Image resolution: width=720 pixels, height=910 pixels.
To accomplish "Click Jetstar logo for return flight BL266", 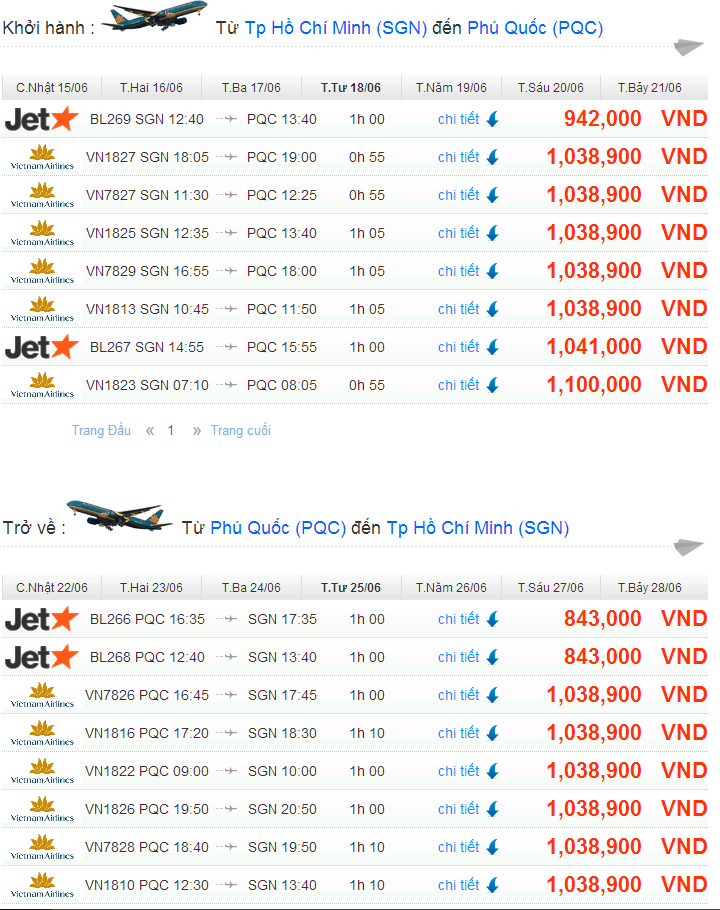I will [41, 619].
